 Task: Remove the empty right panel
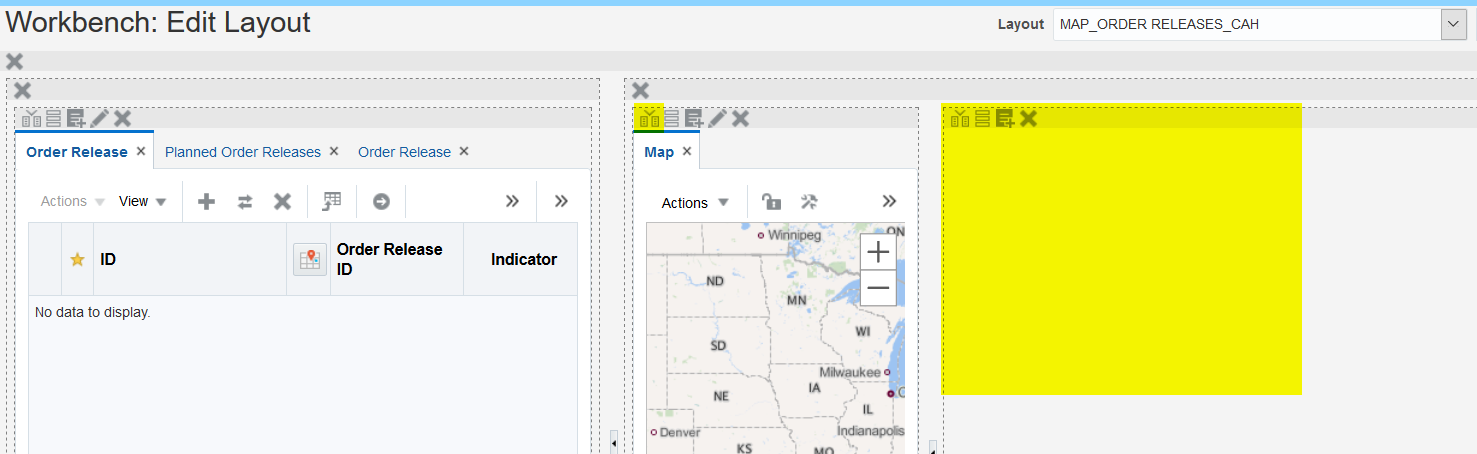click(1028, 119)
